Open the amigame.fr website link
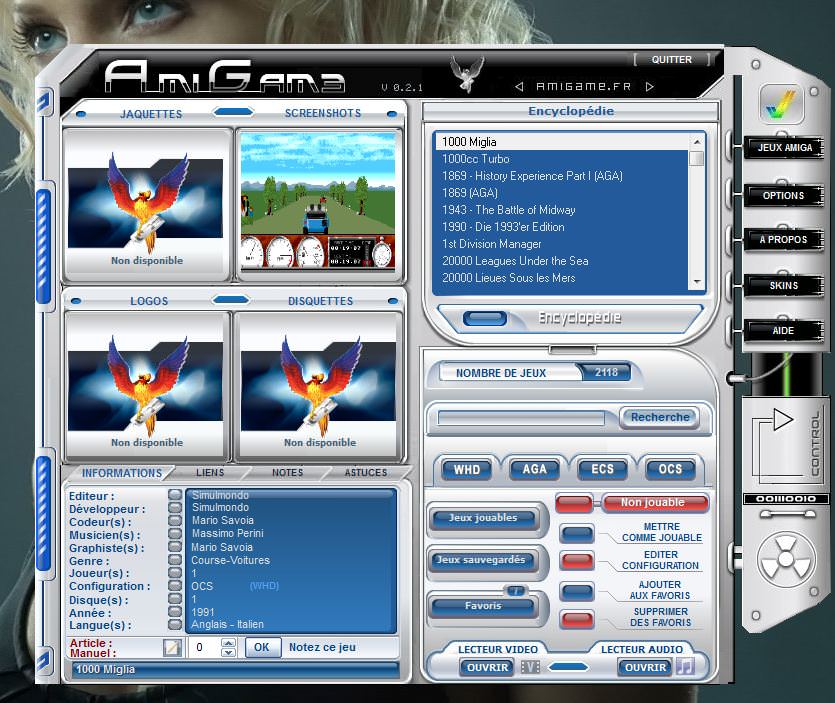Screen dimensions: 835x703 [584, 86]
